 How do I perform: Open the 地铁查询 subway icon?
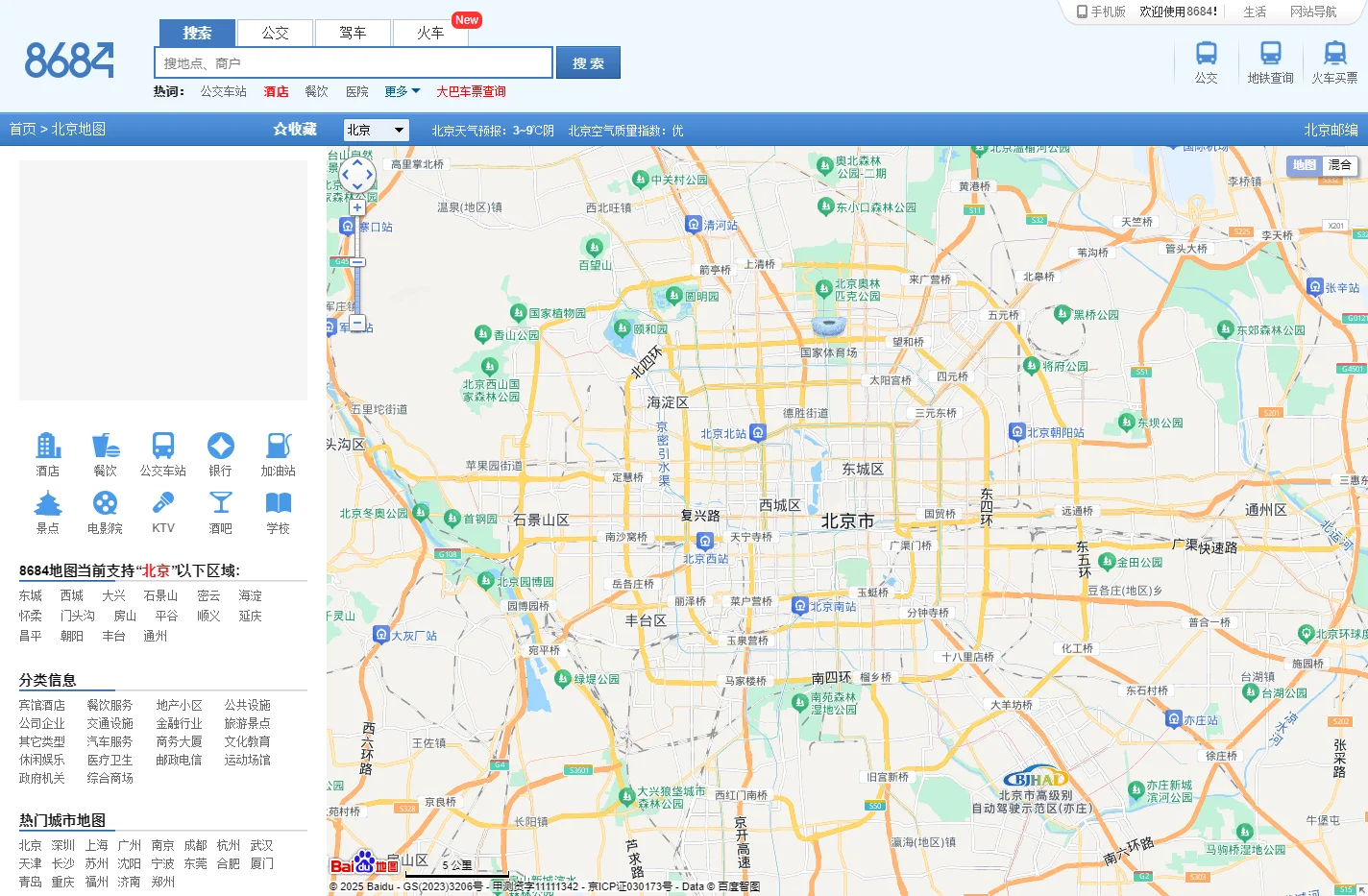(1270, 62)
